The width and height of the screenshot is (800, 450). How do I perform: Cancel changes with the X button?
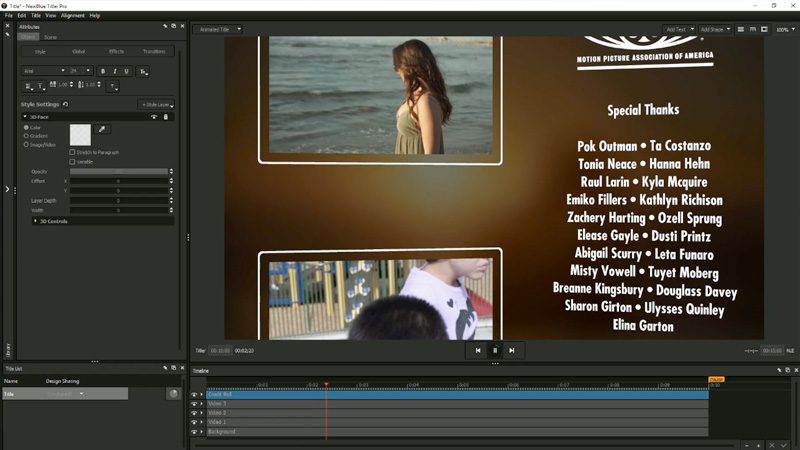tap(772, 445)
